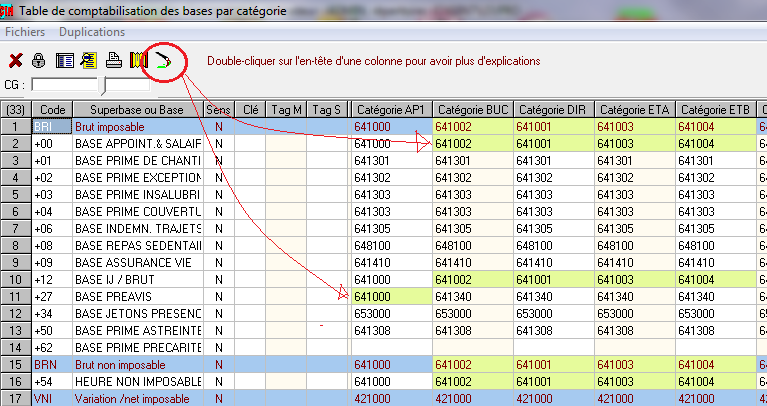767x406 pixels.
Task: Click 'HEURE NON IMPOSABLE' cell
Action: (x=137, y=382)
